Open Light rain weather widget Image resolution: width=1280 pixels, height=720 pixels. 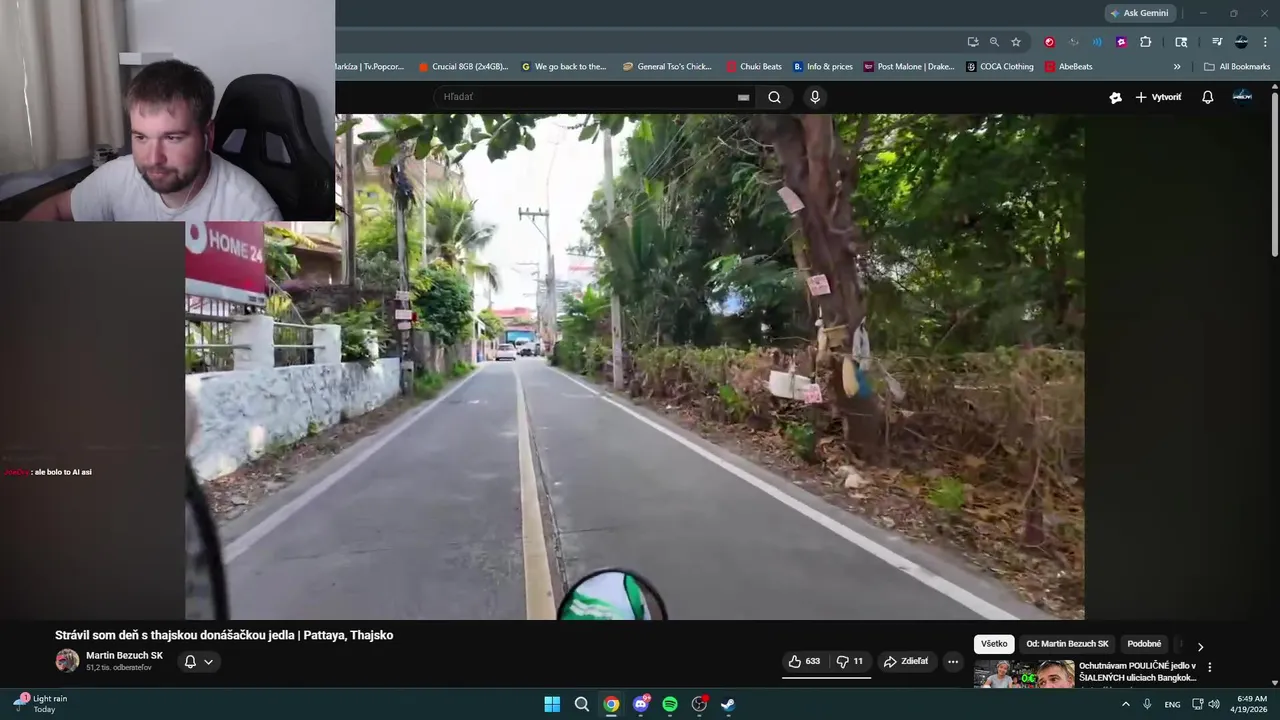click(40, 704)
